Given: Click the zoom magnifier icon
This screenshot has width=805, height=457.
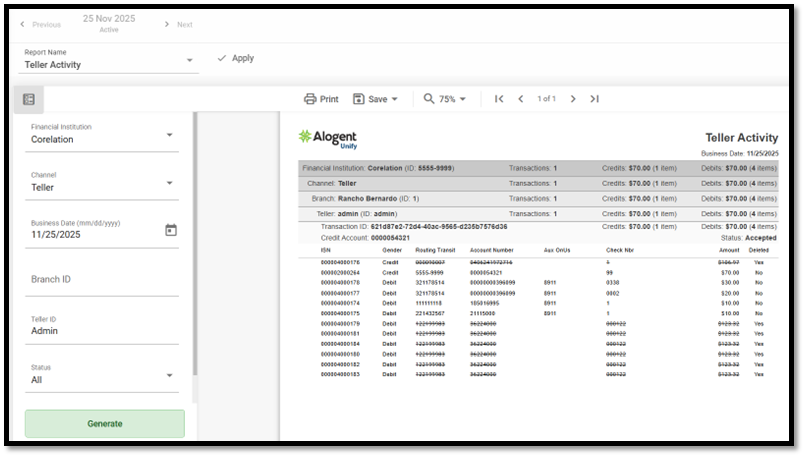Looking at the screenshot, I should pos(429,99).
